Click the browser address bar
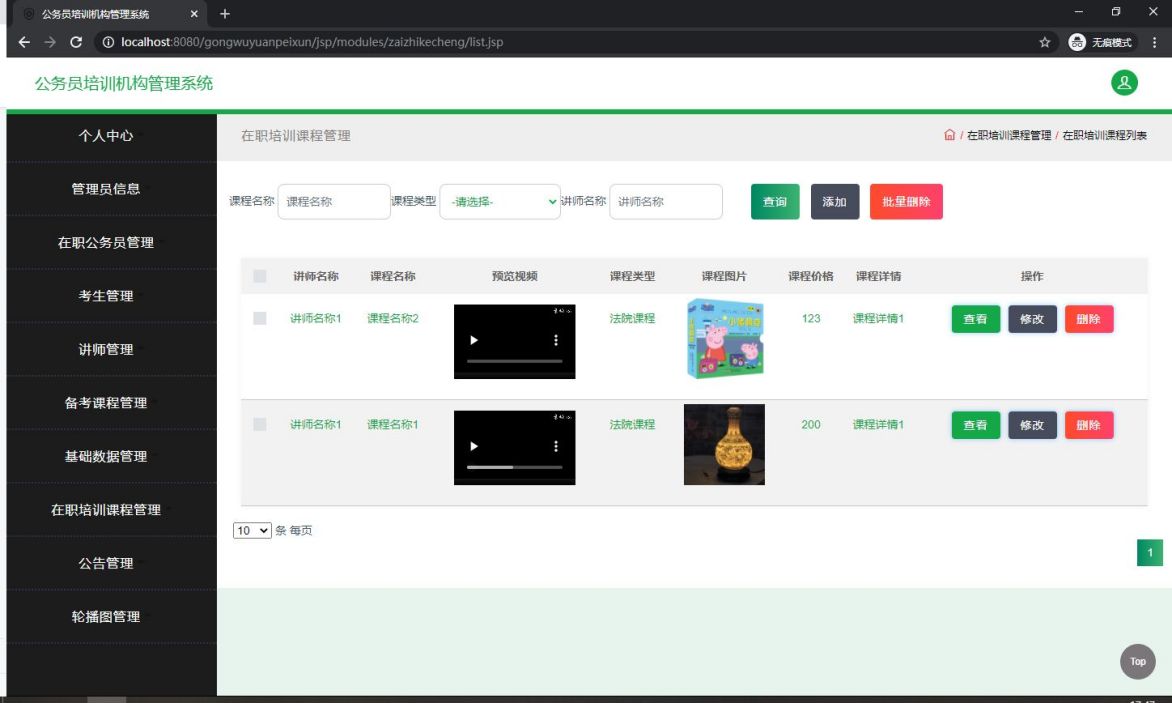 (576, 42)
